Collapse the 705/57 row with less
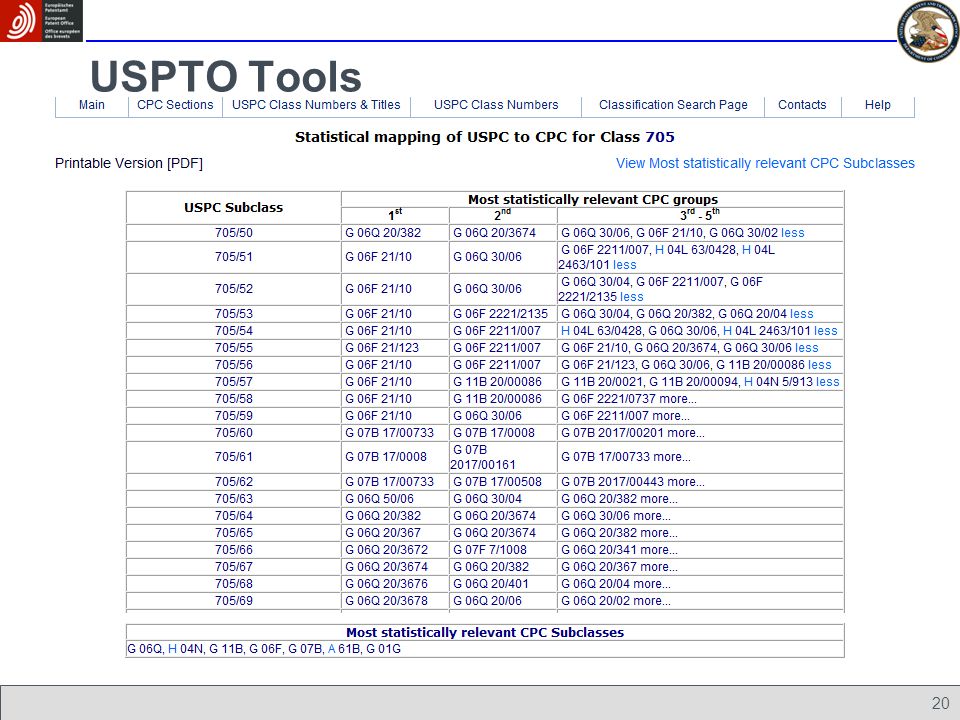 pyautogui.click(x=828, y=381)
